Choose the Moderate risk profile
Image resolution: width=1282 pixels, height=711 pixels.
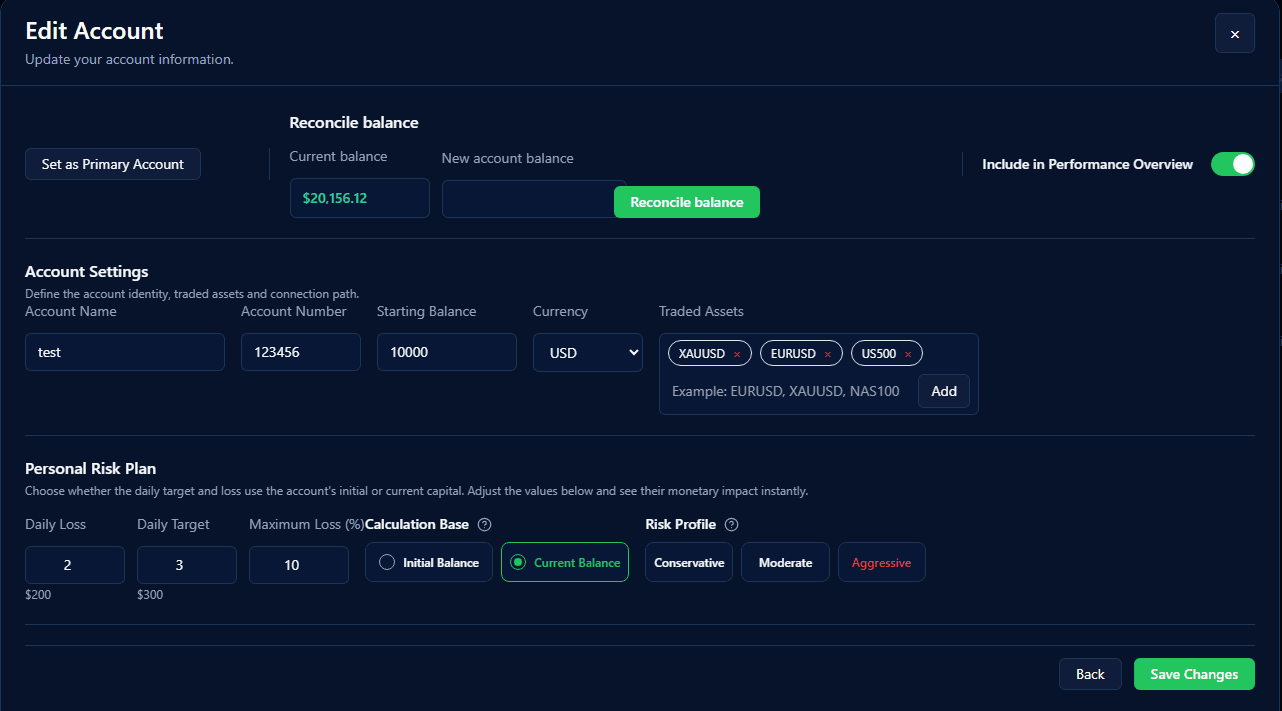[x=785, y=562]
